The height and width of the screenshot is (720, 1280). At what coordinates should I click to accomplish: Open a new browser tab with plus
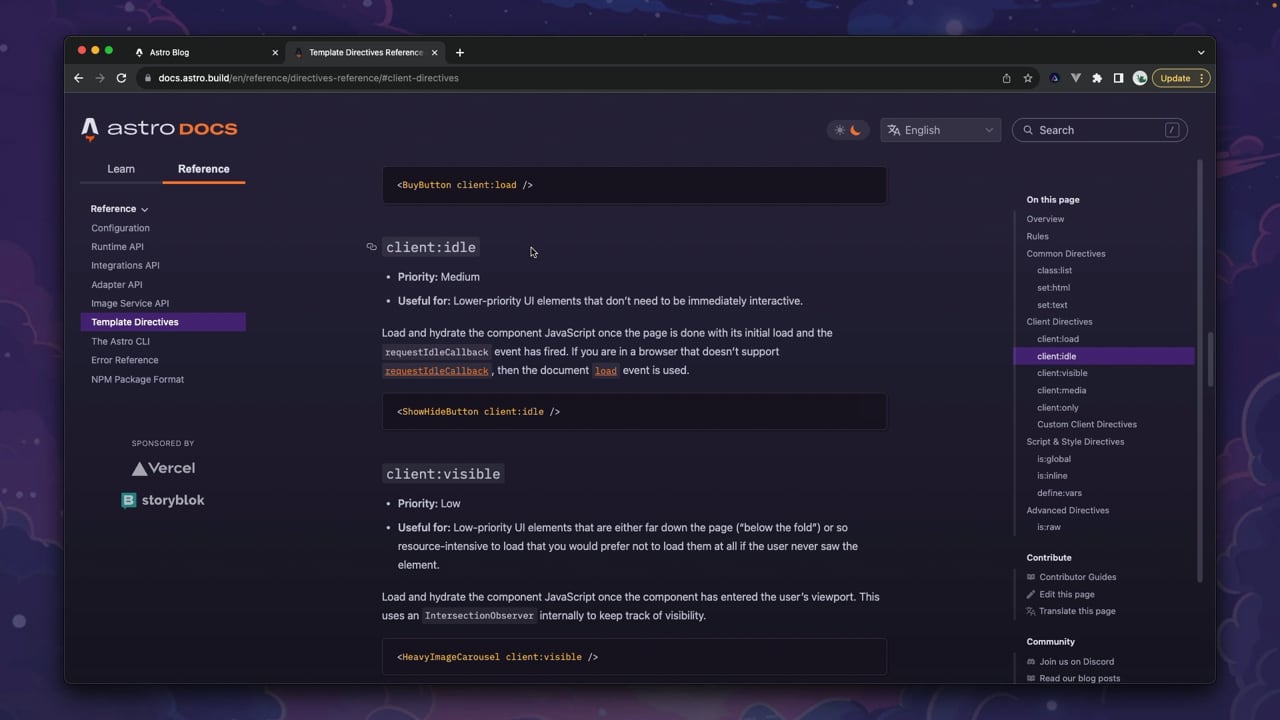(460, 52)
